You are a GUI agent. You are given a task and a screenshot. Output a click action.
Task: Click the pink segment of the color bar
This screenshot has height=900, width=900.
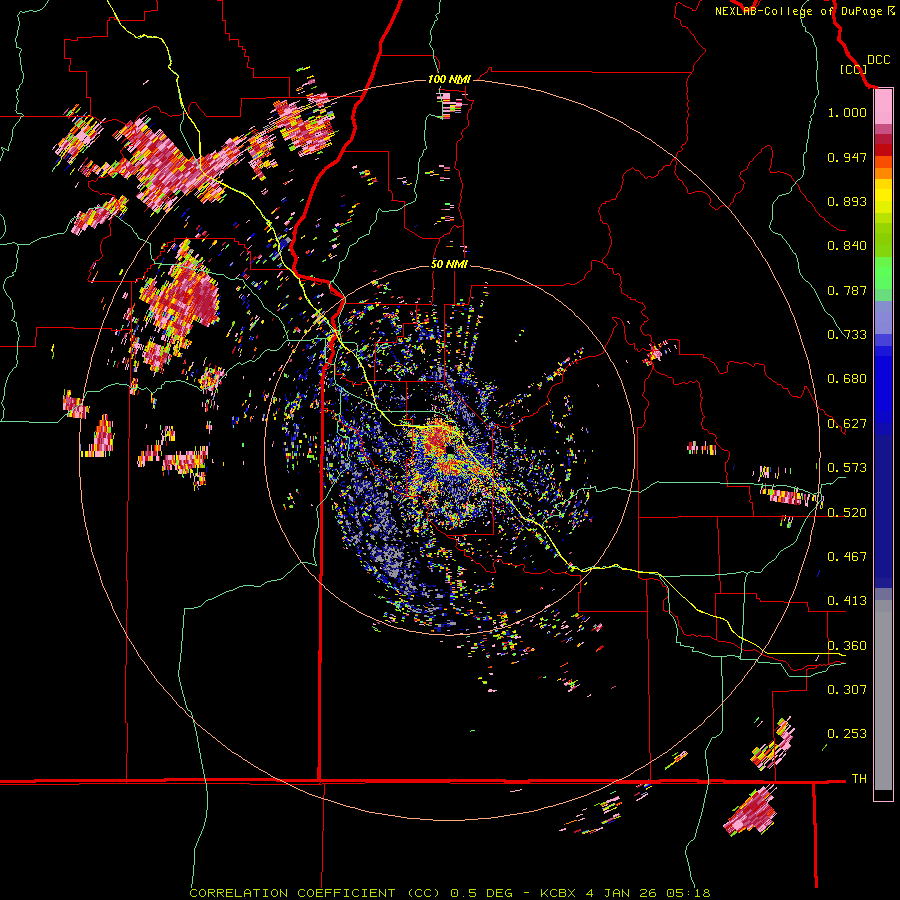pos(883,107)
